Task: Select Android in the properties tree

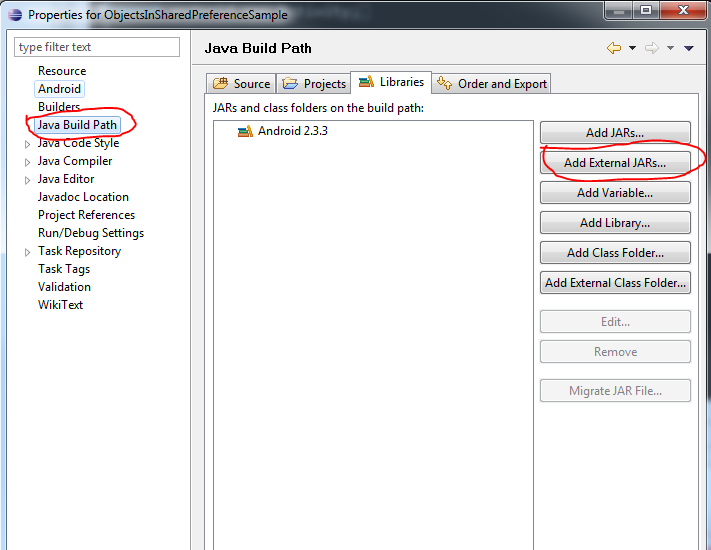Action: coord(59,89)
